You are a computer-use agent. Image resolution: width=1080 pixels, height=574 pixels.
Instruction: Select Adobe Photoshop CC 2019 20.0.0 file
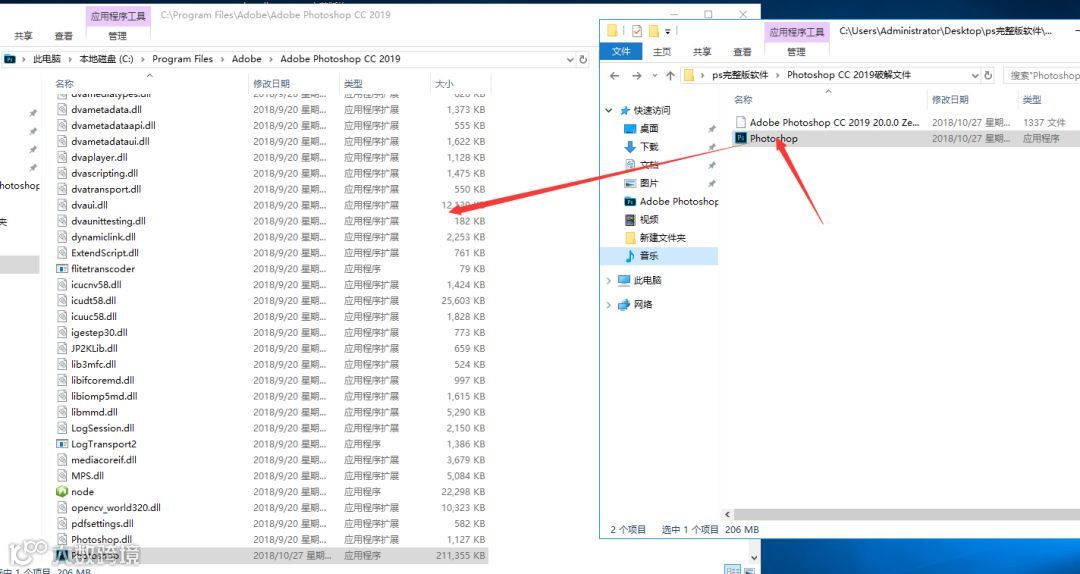coord(834,122)
